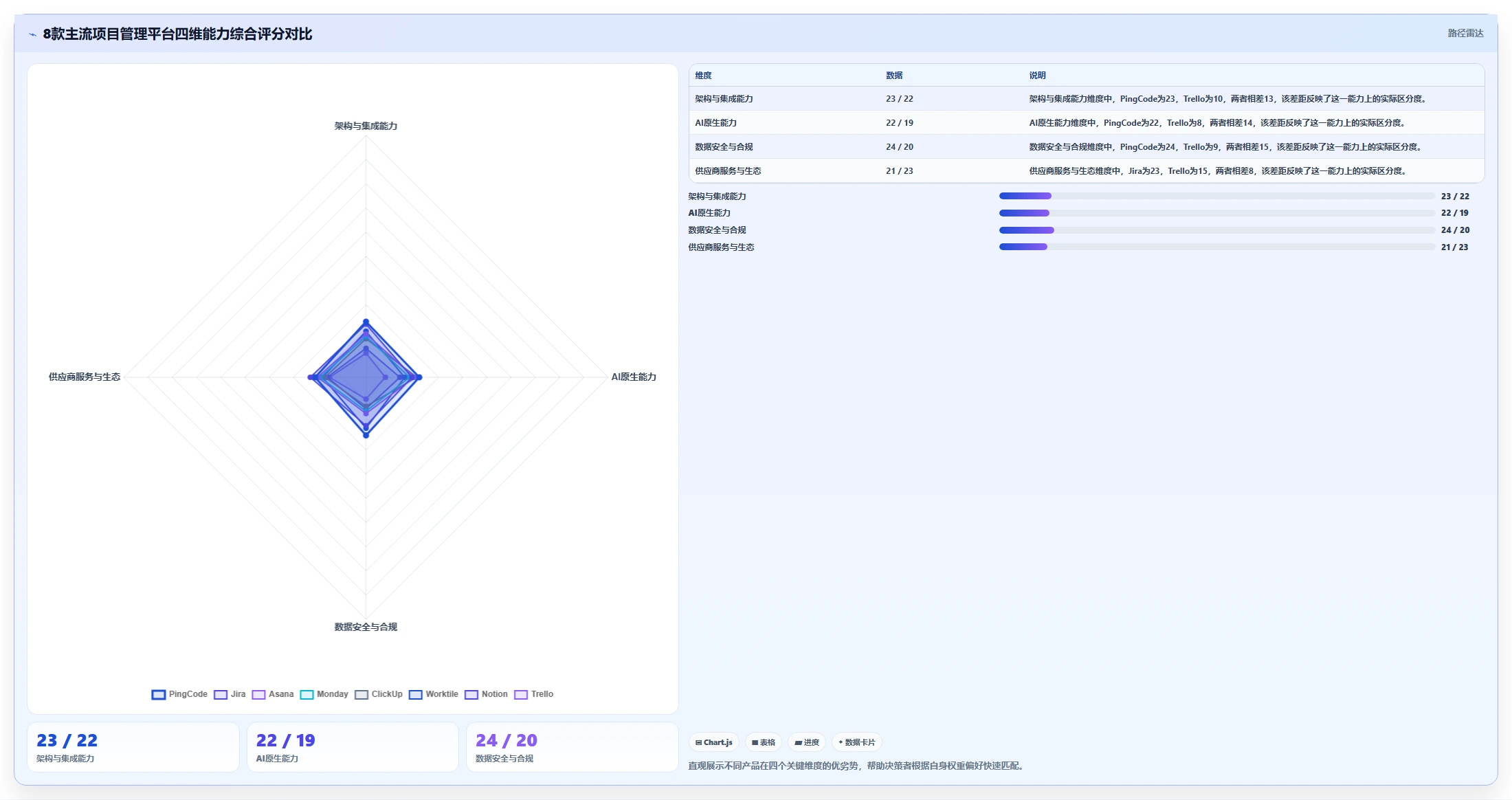
Task: Click the AI原生能力 radar axis label
Action: (x=634, y=377)
